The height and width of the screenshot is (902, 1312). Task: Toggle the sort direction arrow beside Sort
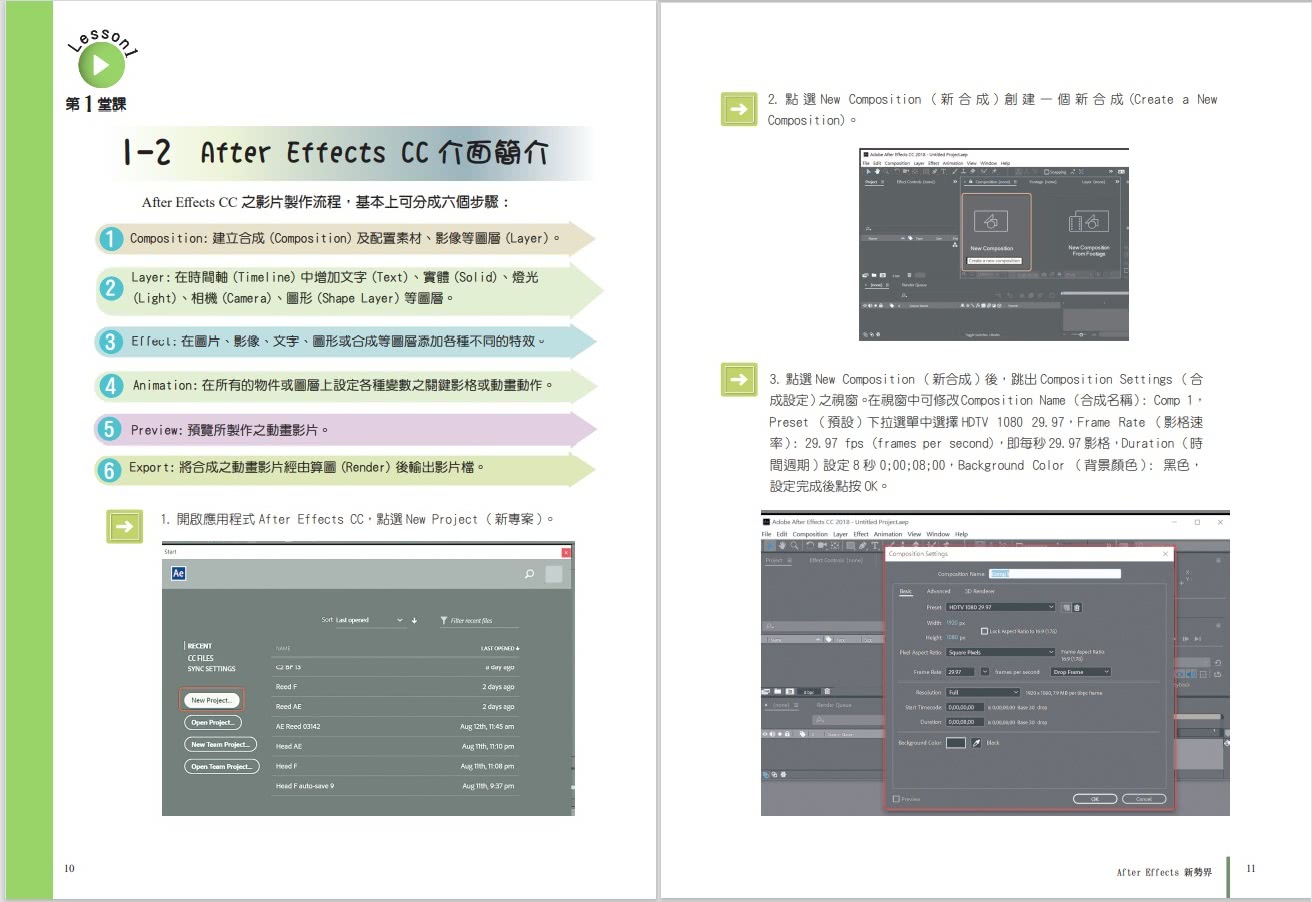(414, 620)
